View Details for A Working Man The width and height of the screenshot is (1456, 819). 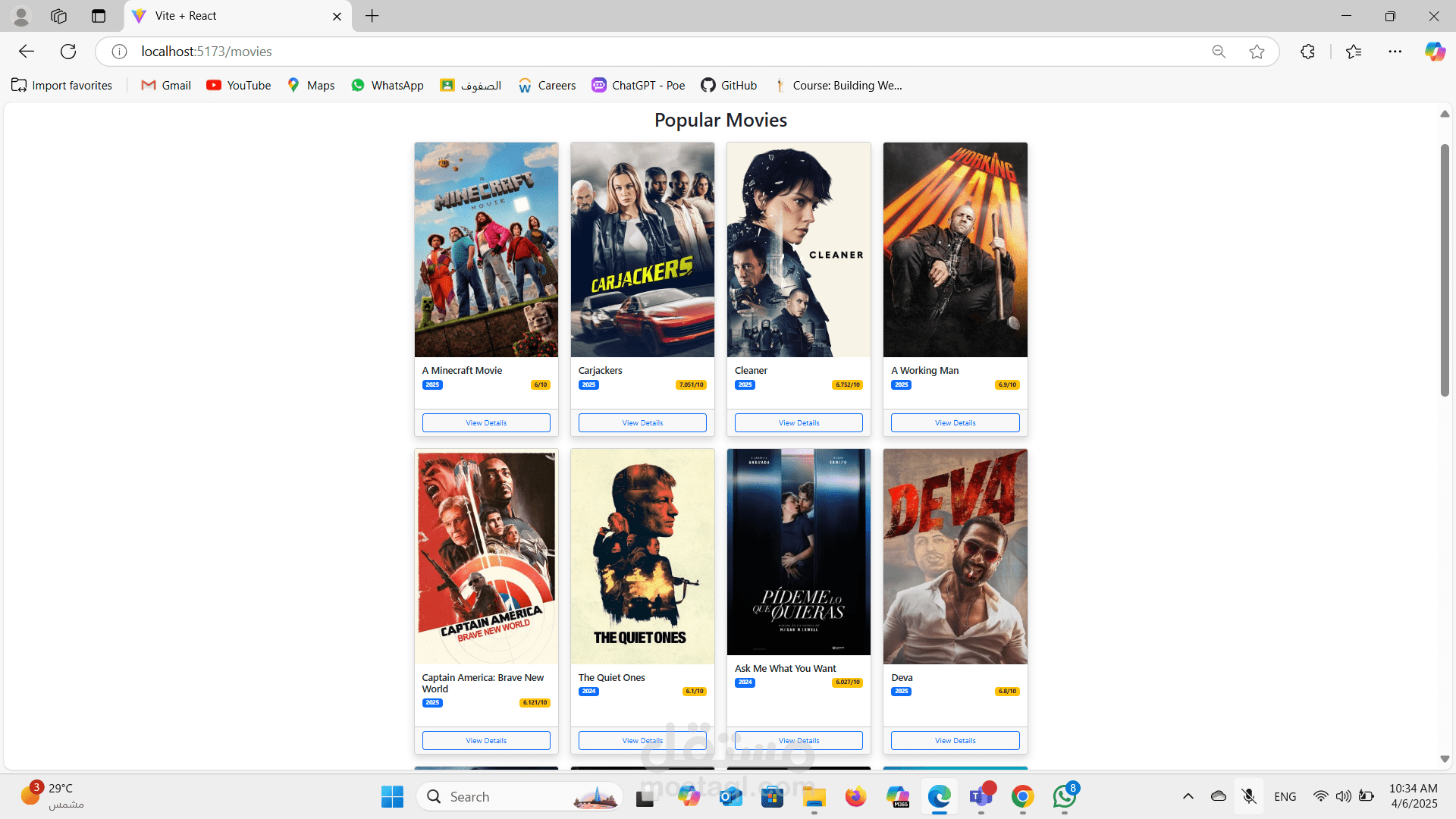point(955,423)
